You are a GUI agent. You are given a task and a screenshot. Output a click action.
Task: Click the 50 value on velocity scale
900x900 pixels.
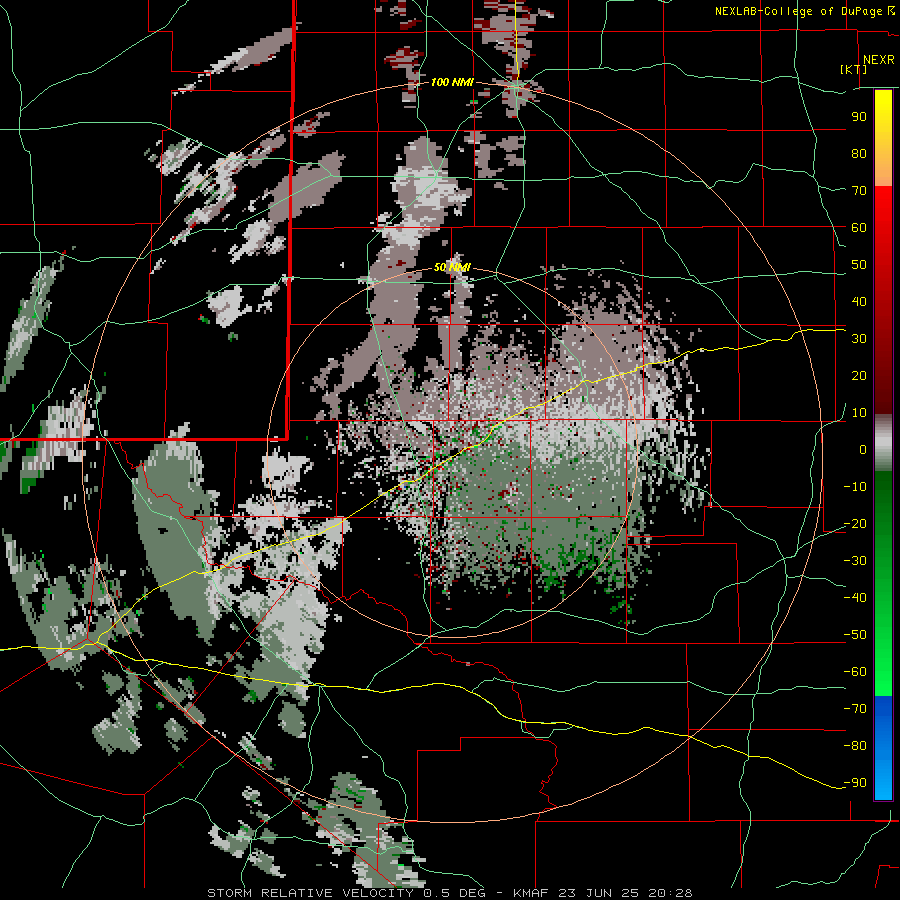point(859,265)
